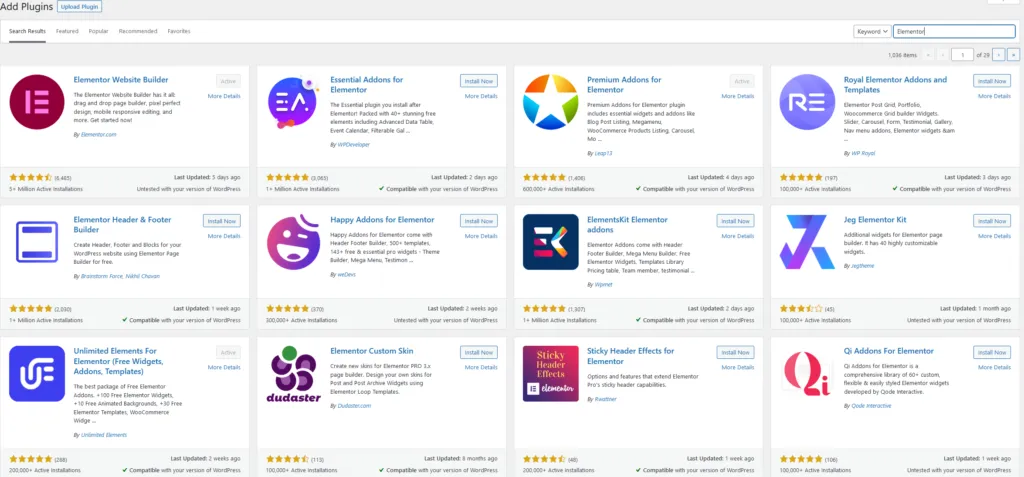Image resolution: width=1024 pixels, height=477 pixels.
Task: Click the '5+ Million Active Installations' text
Action: 46,189
